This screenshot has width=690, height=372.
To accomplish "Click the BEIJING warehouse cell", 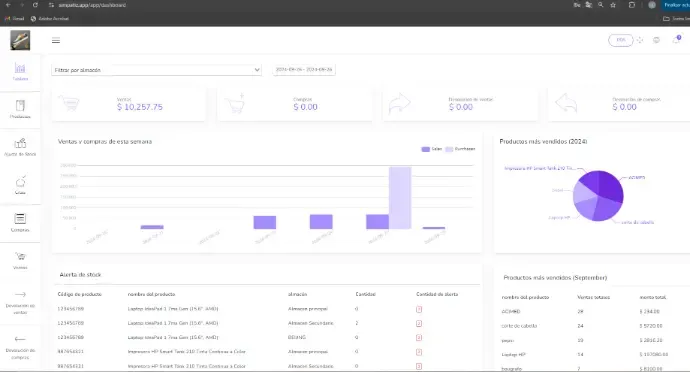I will pyautogui.click(x=297, y=338).
